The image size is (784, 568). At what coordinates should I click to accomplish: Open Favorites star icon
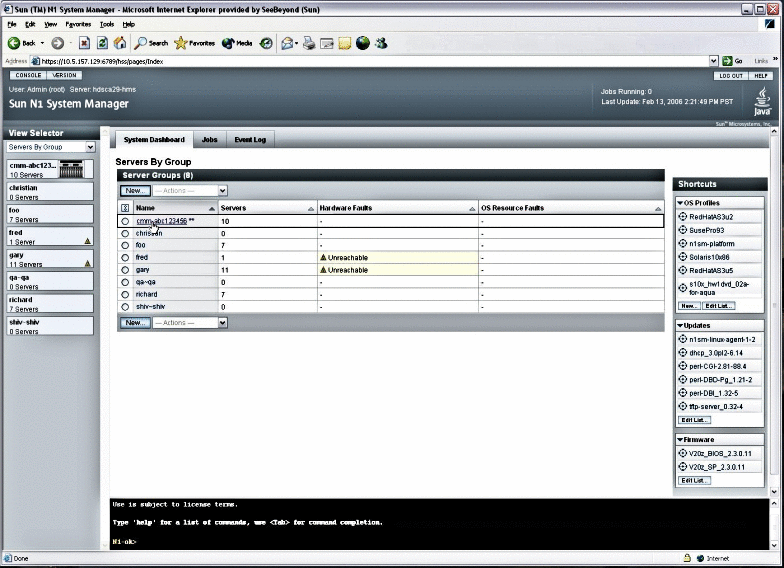coord(180,44)
